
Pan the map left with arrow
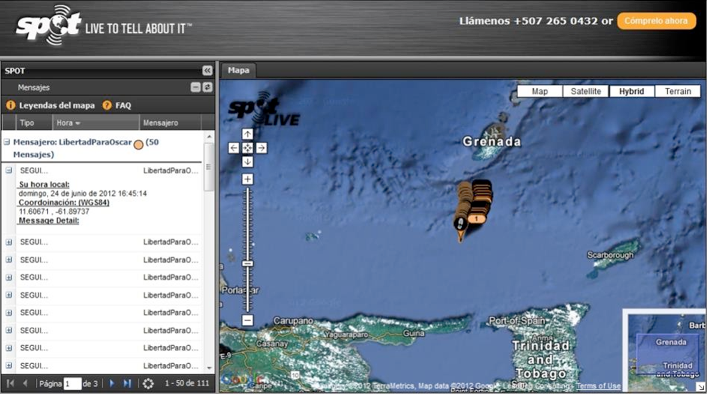click(x=234, y=148)
